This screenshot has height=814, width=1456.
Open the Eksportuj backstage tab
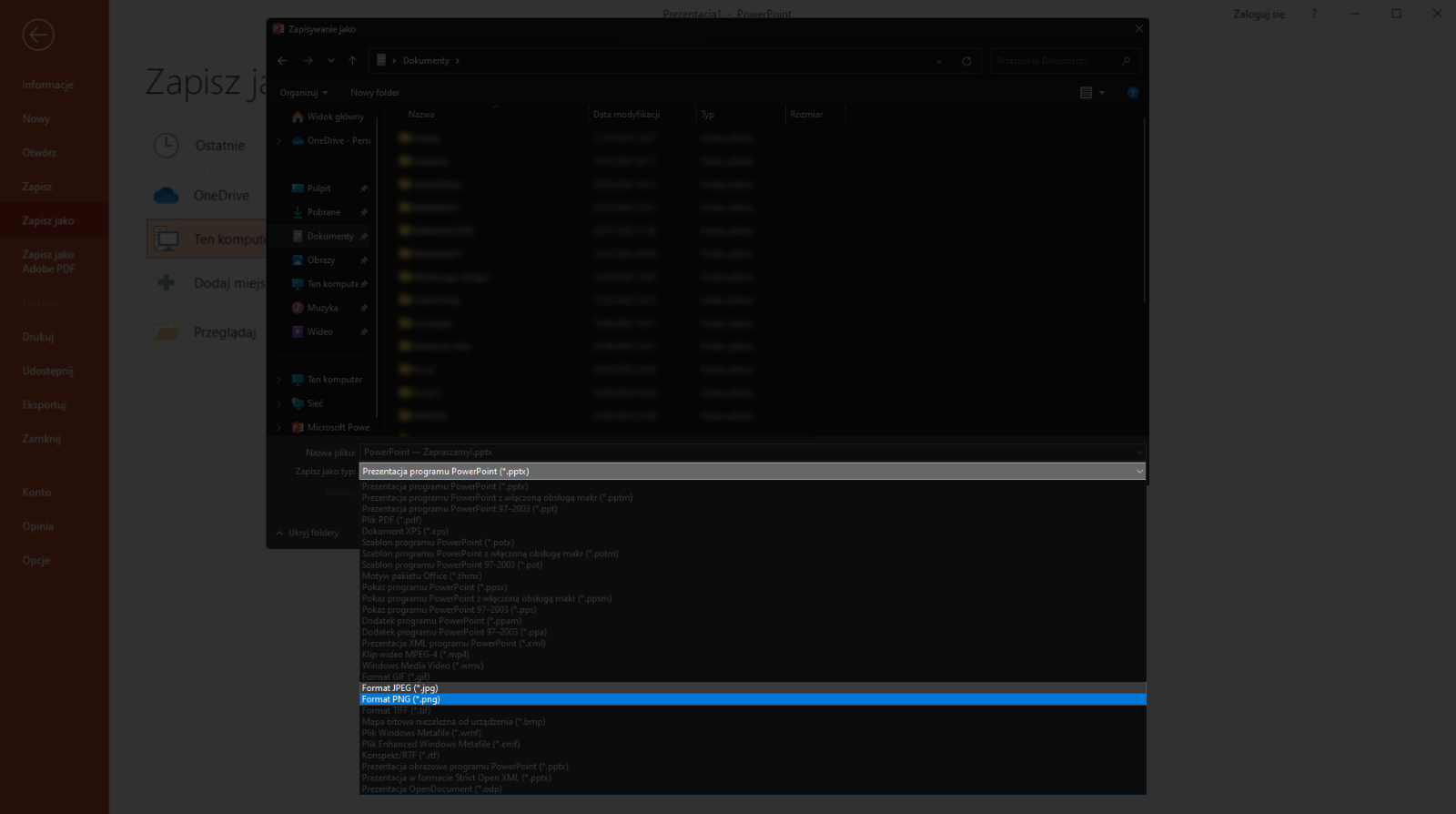pyautogui.click(x=45, y=404)
